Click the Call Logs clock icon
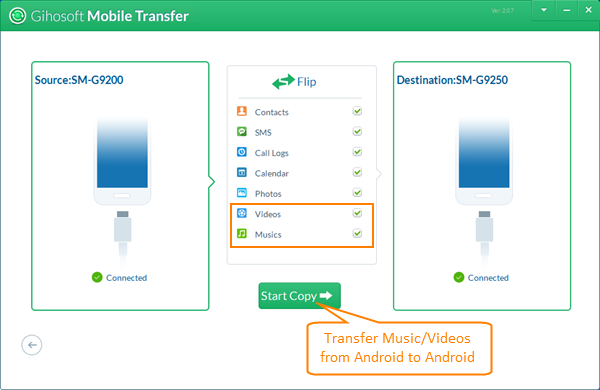The image size is (600, 390). coord(242,152)
